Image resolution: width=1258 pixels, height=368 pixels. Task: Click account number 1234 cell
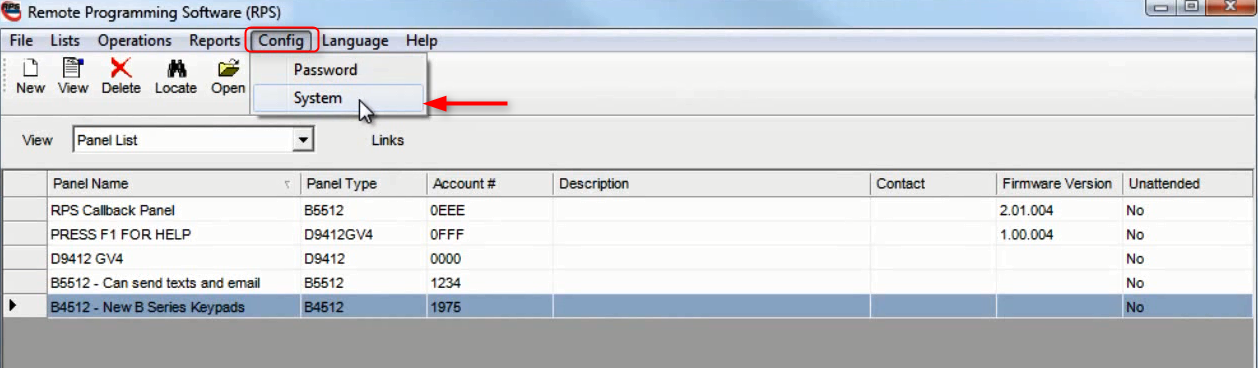tap(490, 283)
